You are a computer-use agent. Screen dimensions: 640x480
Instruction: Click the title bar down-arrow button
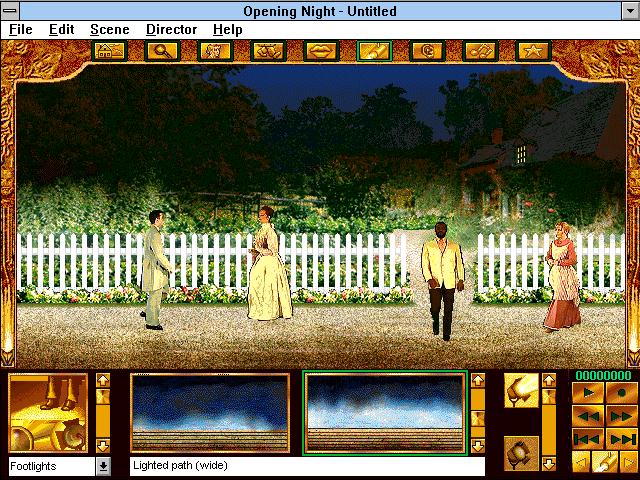tap(631, 11)
